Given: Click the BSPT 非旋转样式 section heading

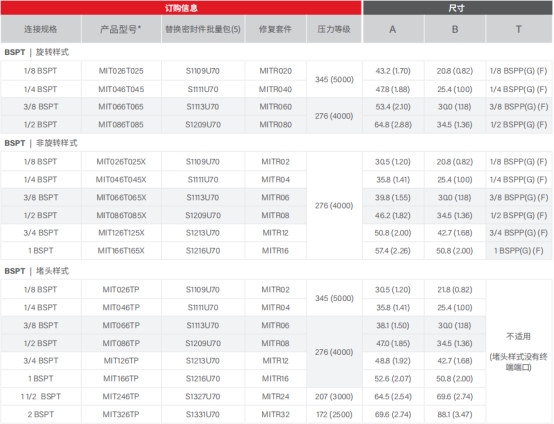Looking at the screenshot, I should (x=41, y=143).
